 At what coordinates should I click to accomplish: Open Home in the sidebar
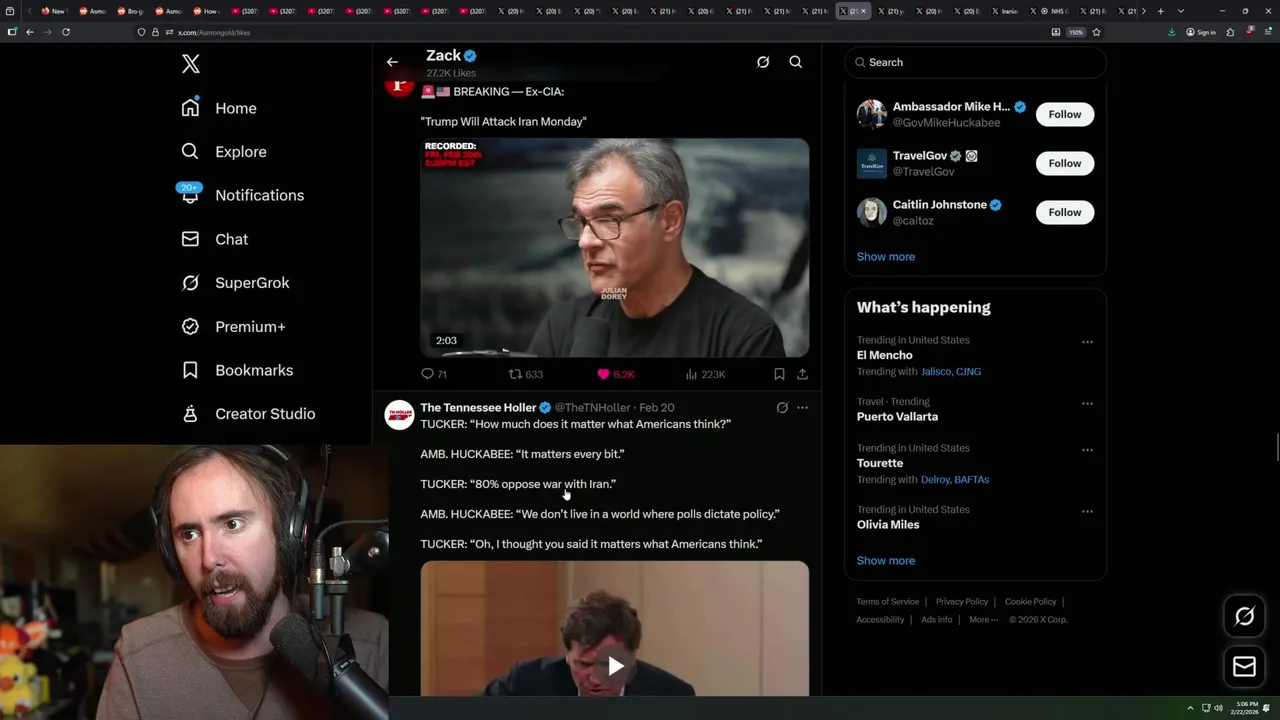click(219, 108)
